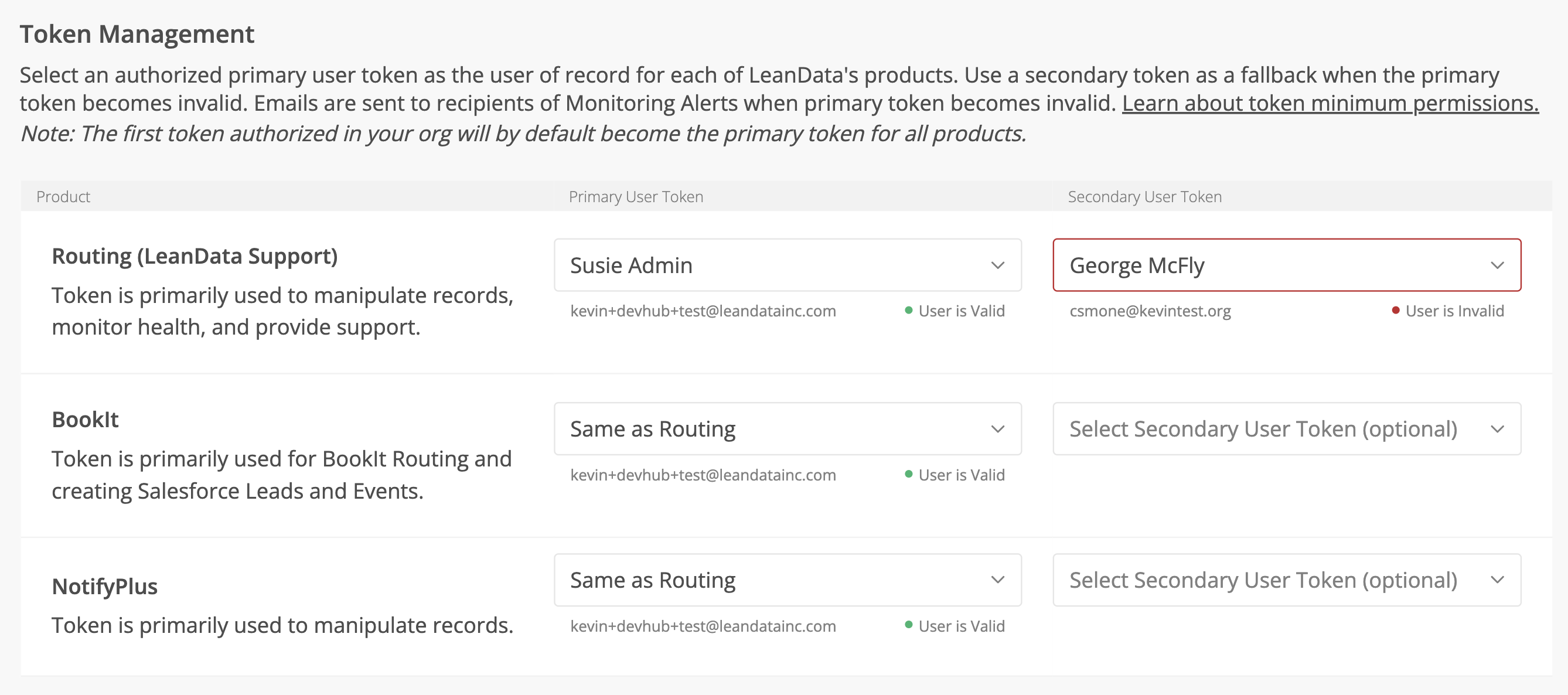
Task: Click the Product column header
Action: 63,196
